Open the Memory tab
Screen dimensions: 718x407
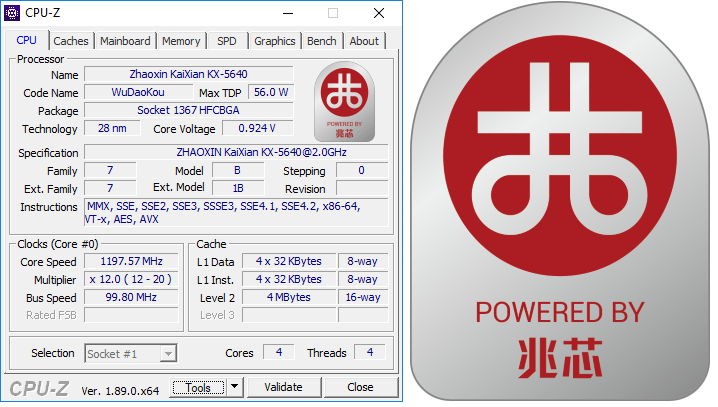pyautogui.click(x=181, y=41)
